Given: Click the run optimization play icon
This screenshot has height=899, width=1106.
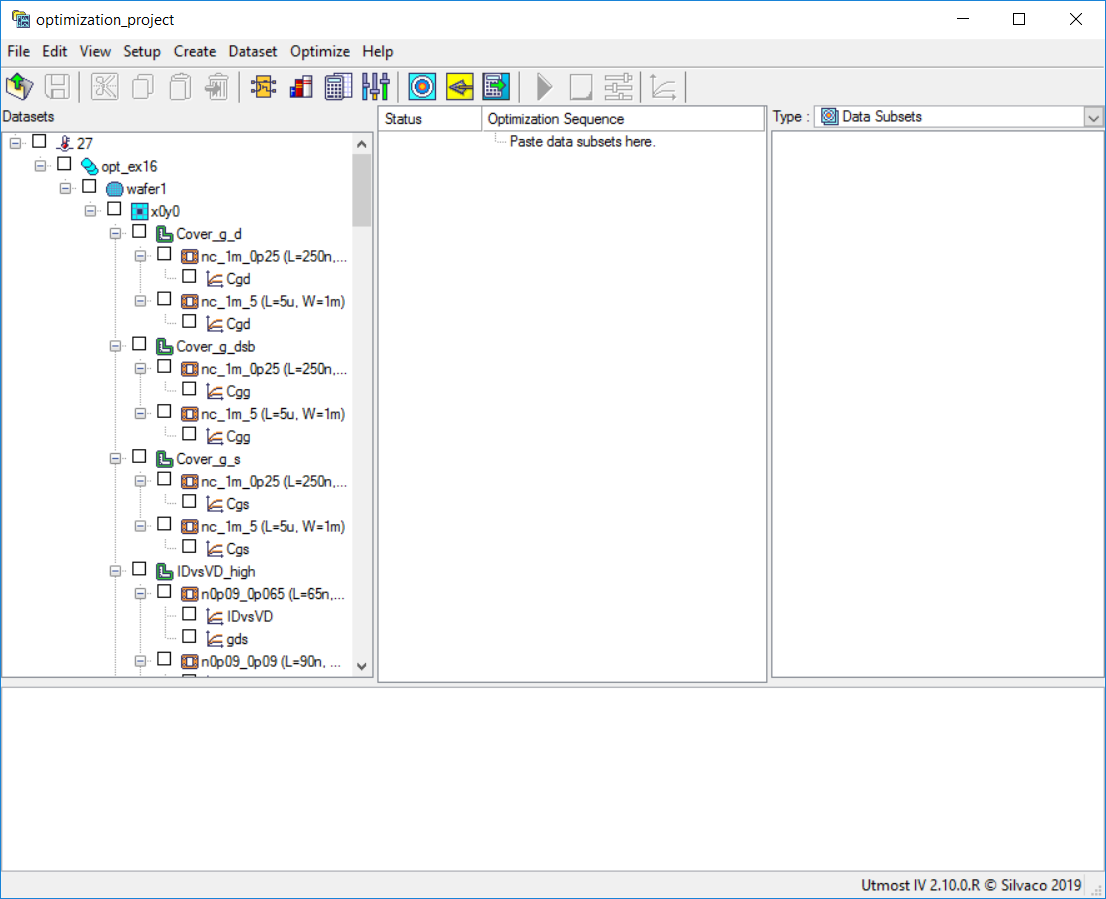Looking at the screenshot, I should [544, 87].
